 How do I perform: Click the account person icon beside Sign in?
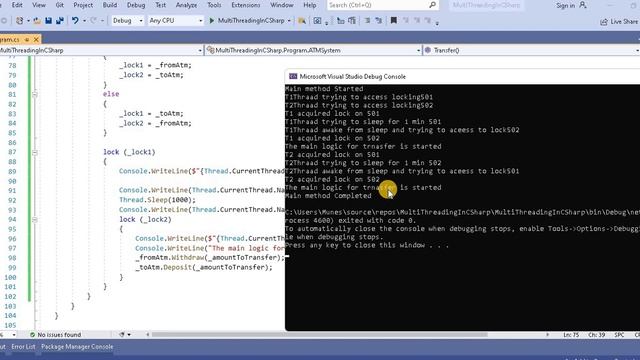point(583,5)
